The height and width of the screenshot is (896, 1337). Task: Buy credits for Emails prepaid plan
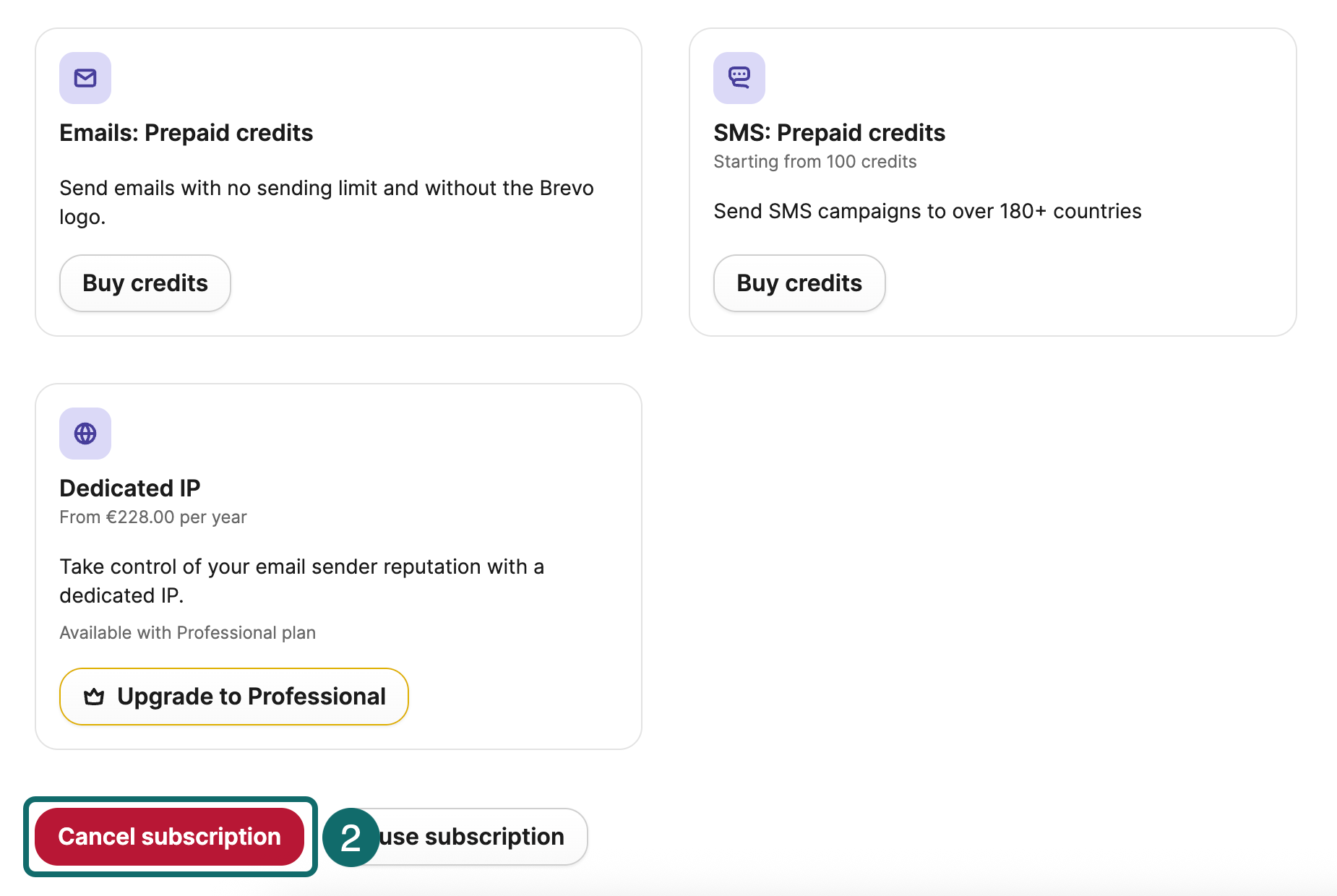[145, 283]
